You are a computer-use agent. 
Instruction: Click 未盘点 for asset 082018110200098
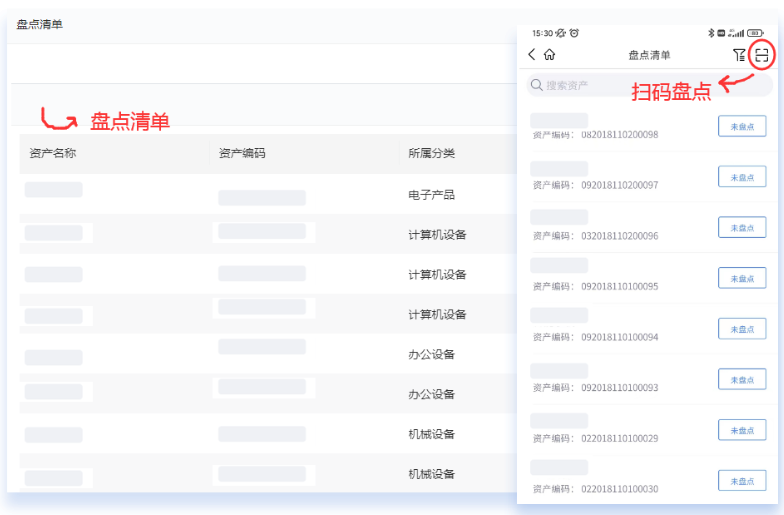coord(742,126)
